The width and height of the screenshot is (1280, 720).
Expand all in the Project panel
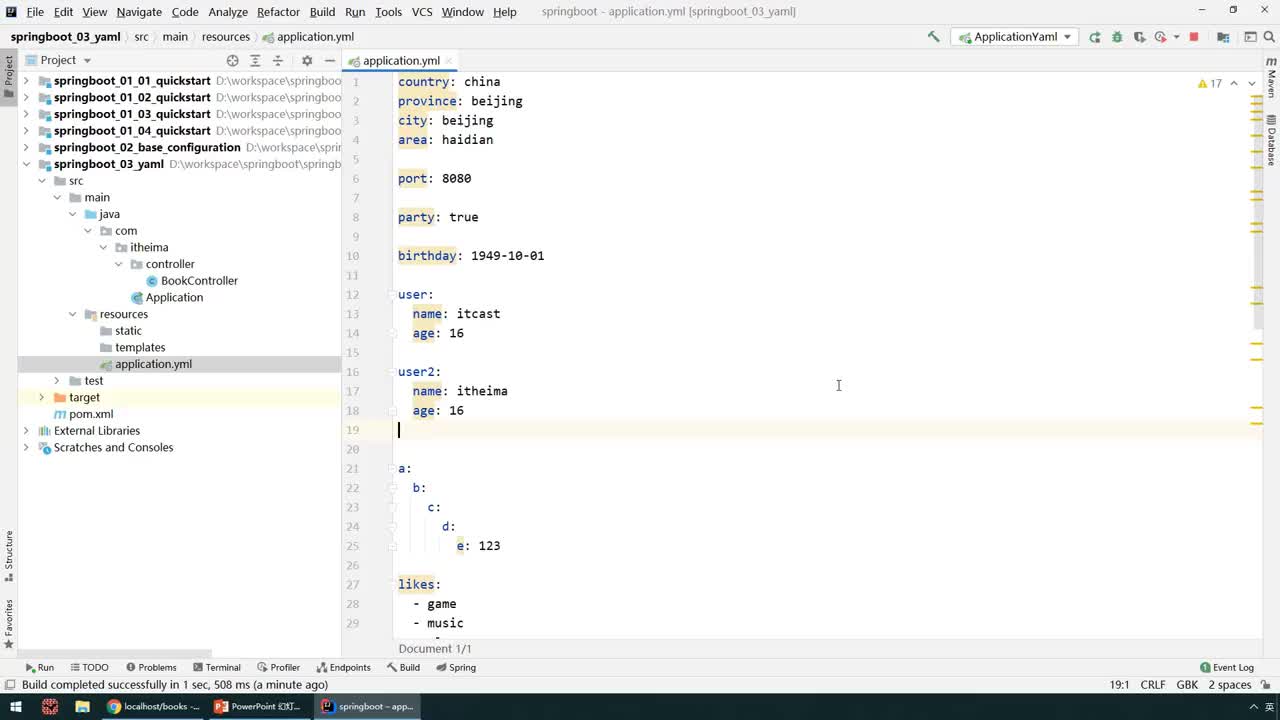click(x=255, y=60)
